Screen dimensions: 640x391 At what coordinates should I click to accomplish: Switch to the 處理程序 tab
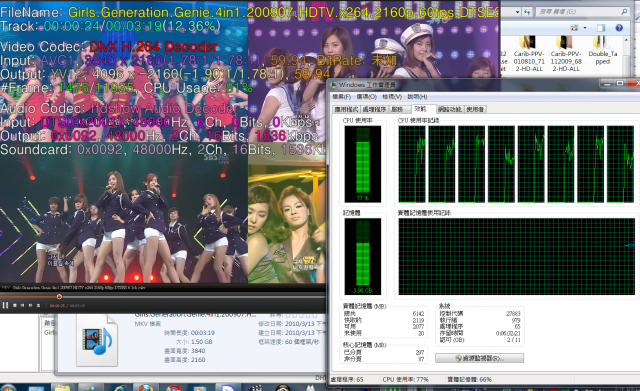click(374, 109)
